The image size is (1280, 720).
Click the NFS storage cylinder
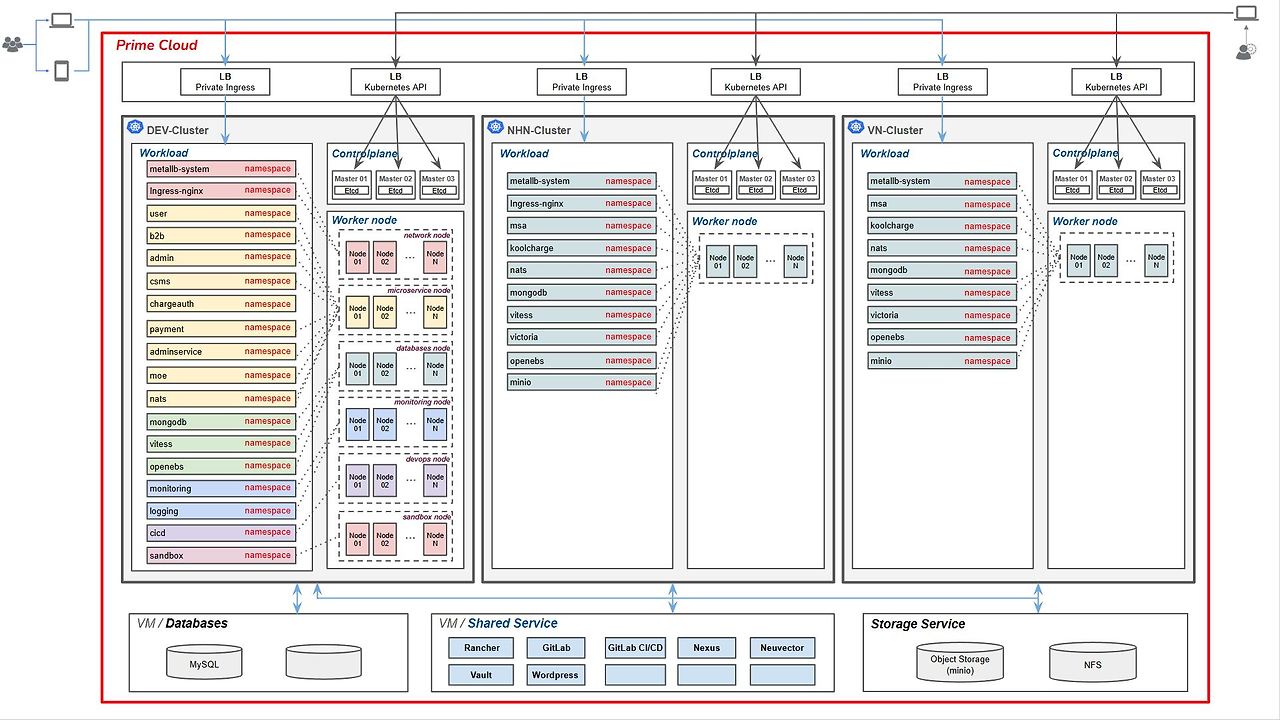click(x=1093, y=662)
